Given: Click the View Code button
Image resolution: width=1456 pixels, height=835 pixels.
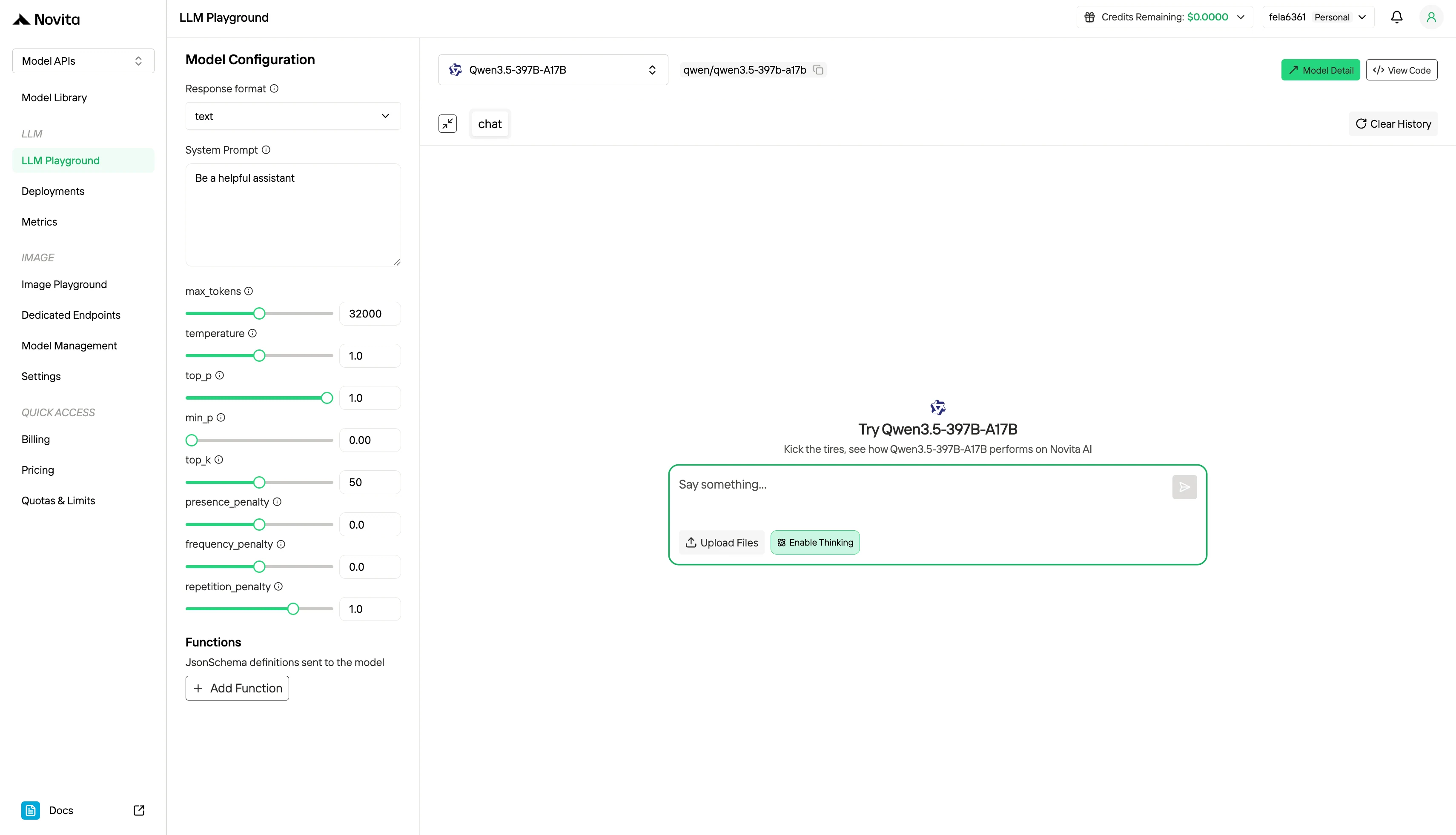Looking at the screenshot, I should (x=1401, y=70).
